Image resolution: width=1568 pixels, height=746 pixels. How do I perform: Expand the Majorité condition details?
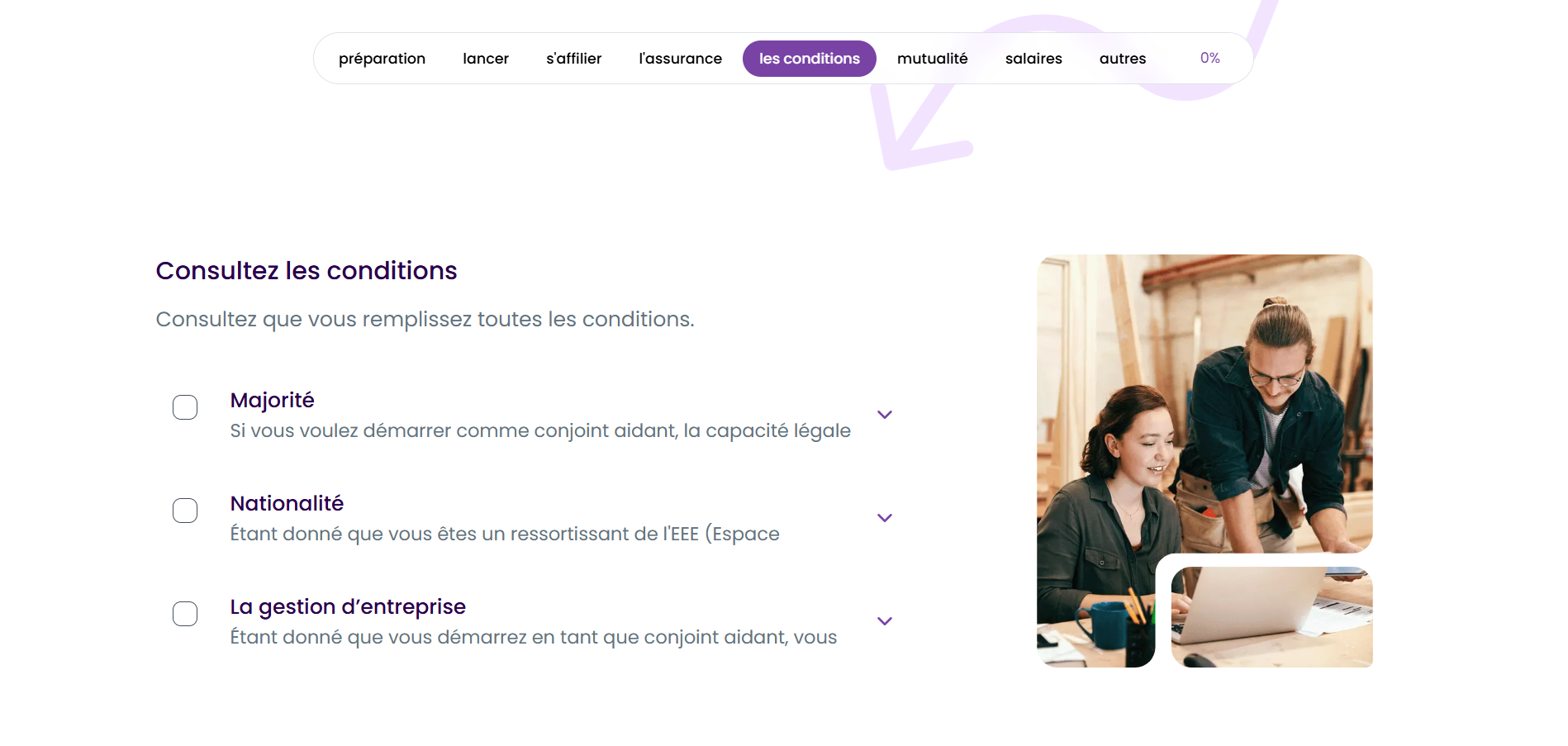(884, 414)
